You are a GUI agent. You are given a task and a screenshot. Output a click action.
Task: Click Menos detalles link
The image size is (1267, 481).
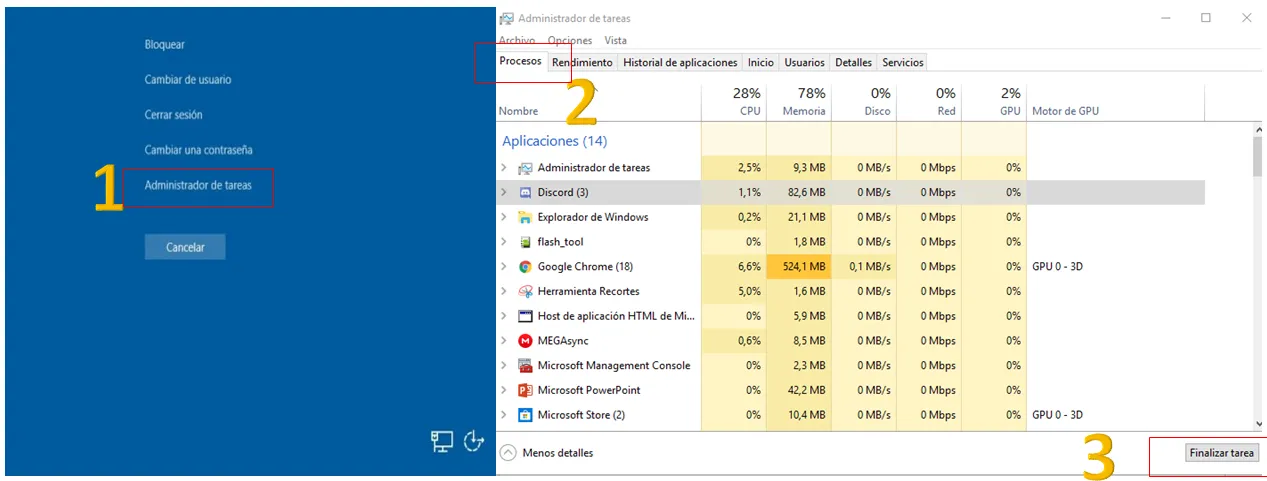558,453
